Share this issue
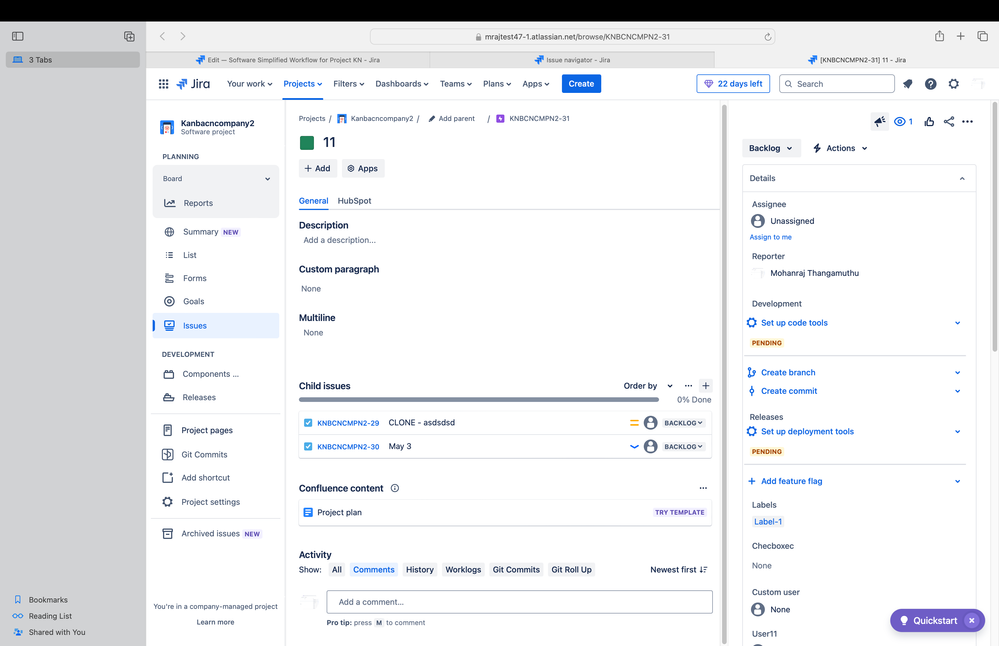Viewport: 999px width, 646px height. (949, 121)
